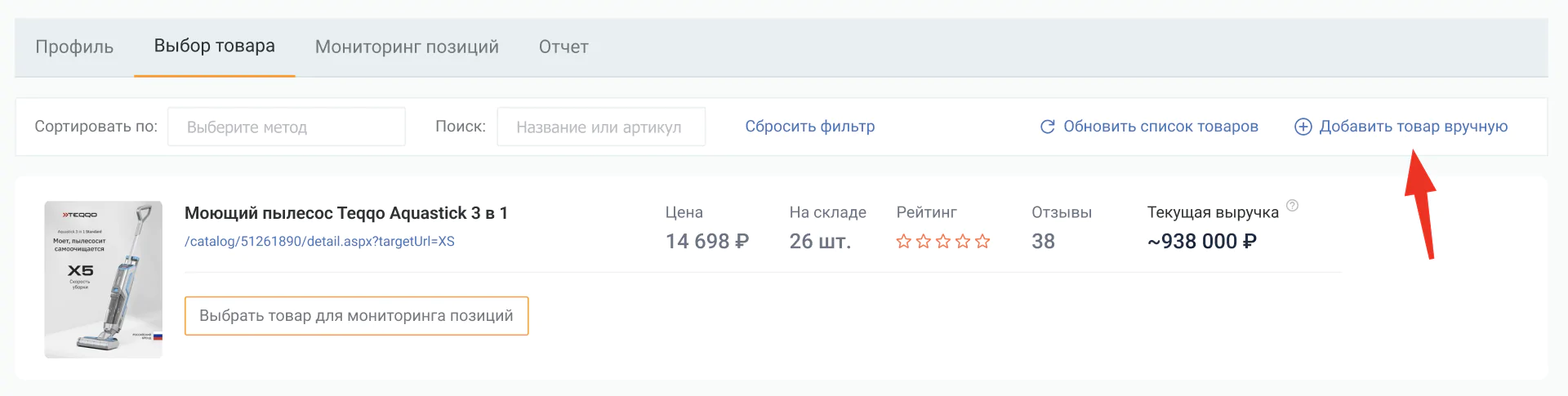The height and width of the screenshot is (396, 1568).
Task: Click the second rating star
Action: pyautogui.click(x=924, y=241)
